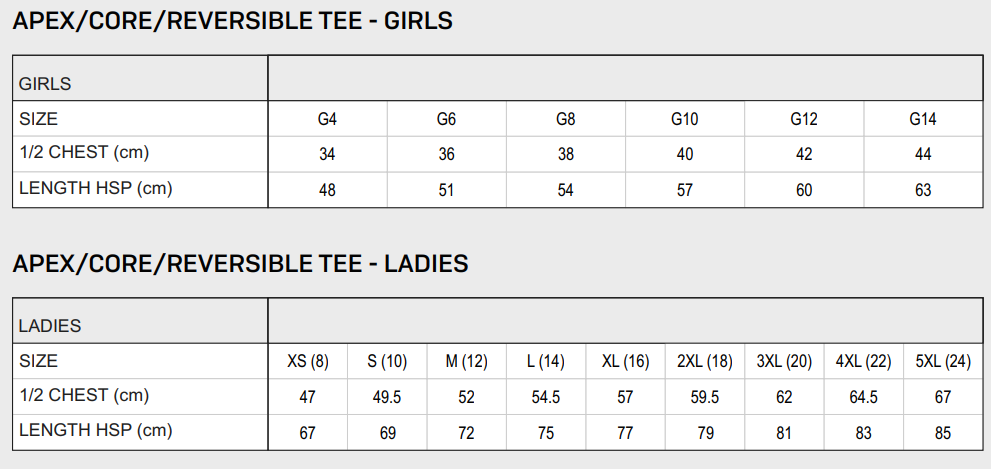Click the Girls tee section heading
This screenshot has height=469, width=991.
[232, 21]
